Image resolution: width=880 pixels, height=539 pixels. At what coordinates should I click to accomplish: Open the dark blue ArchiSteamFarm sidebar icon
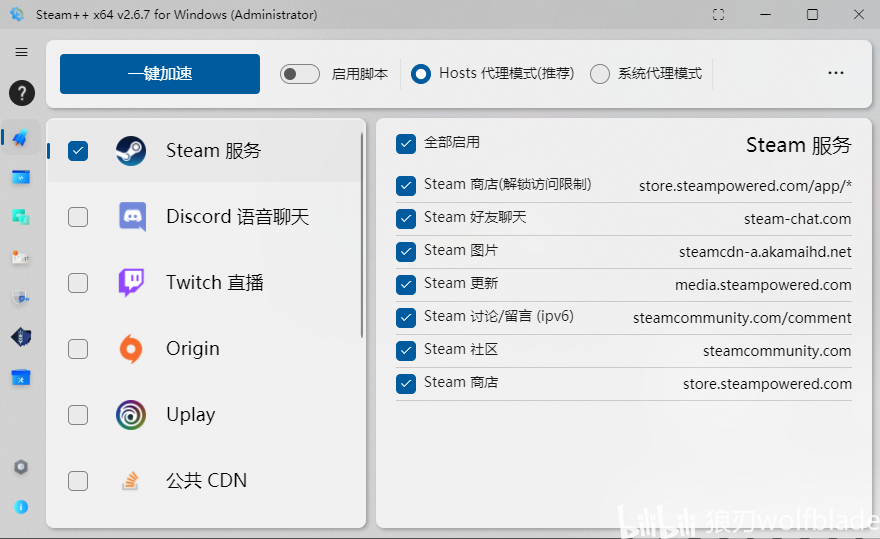(x=21, y=337)
